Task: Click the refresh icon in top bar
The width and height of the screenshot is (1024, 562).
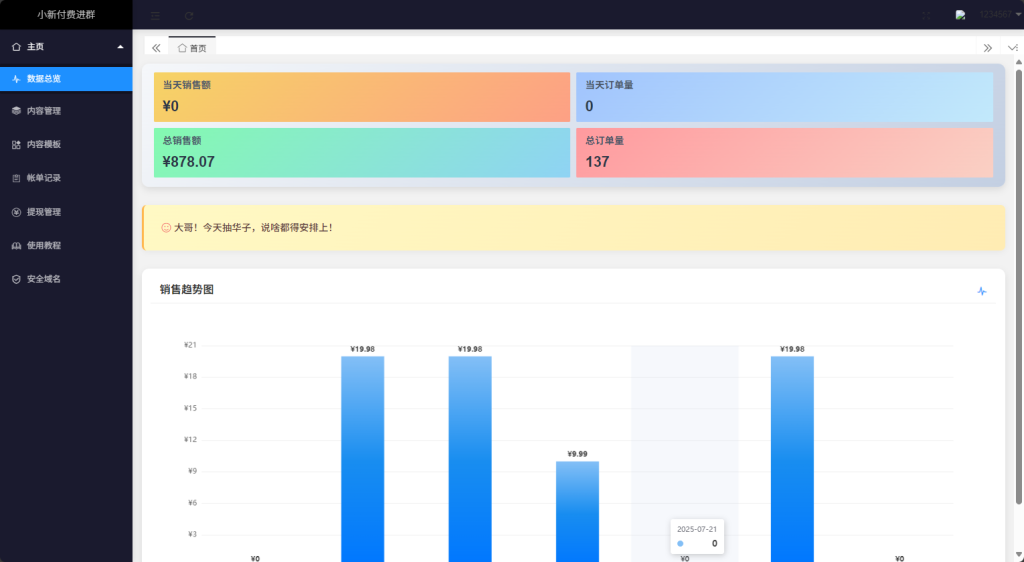Action: tap(189, 16)
